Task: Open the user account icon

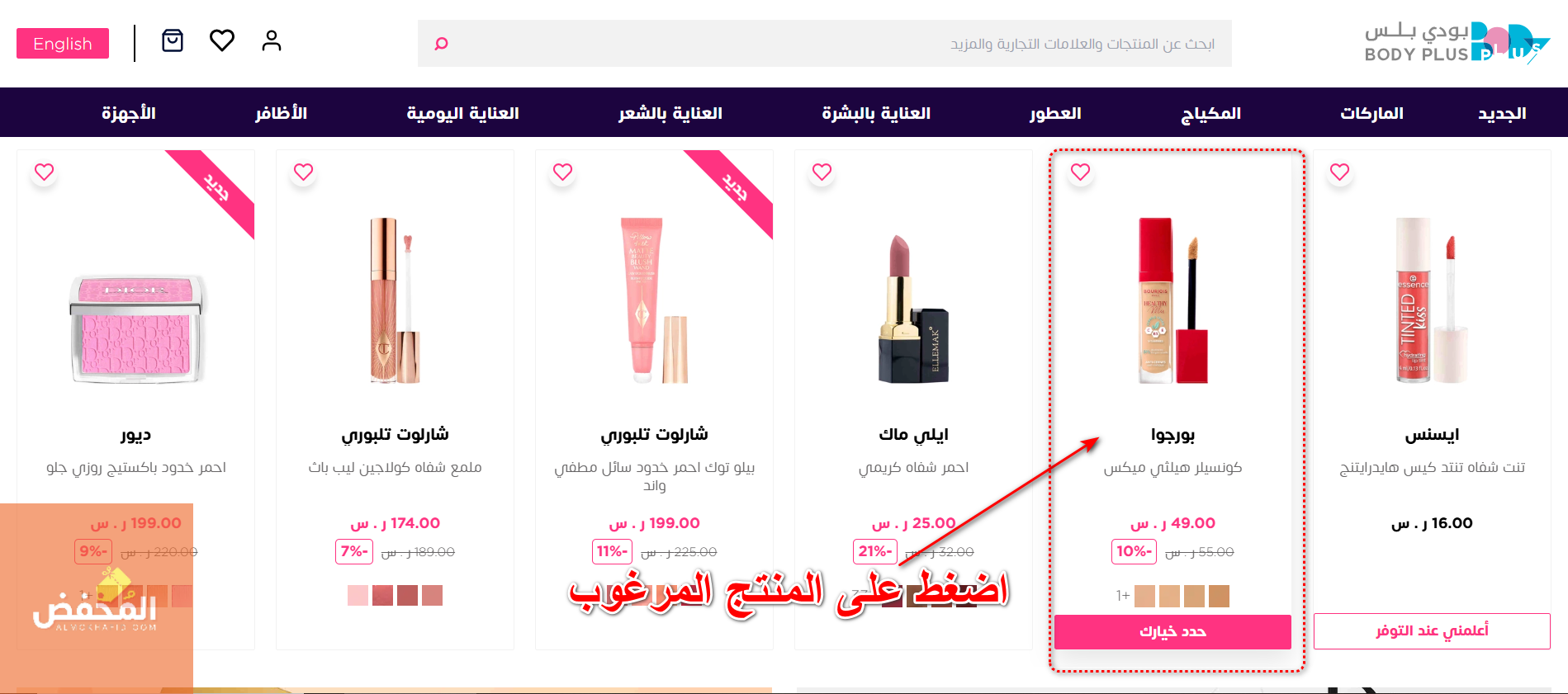Action: point(272,40)
